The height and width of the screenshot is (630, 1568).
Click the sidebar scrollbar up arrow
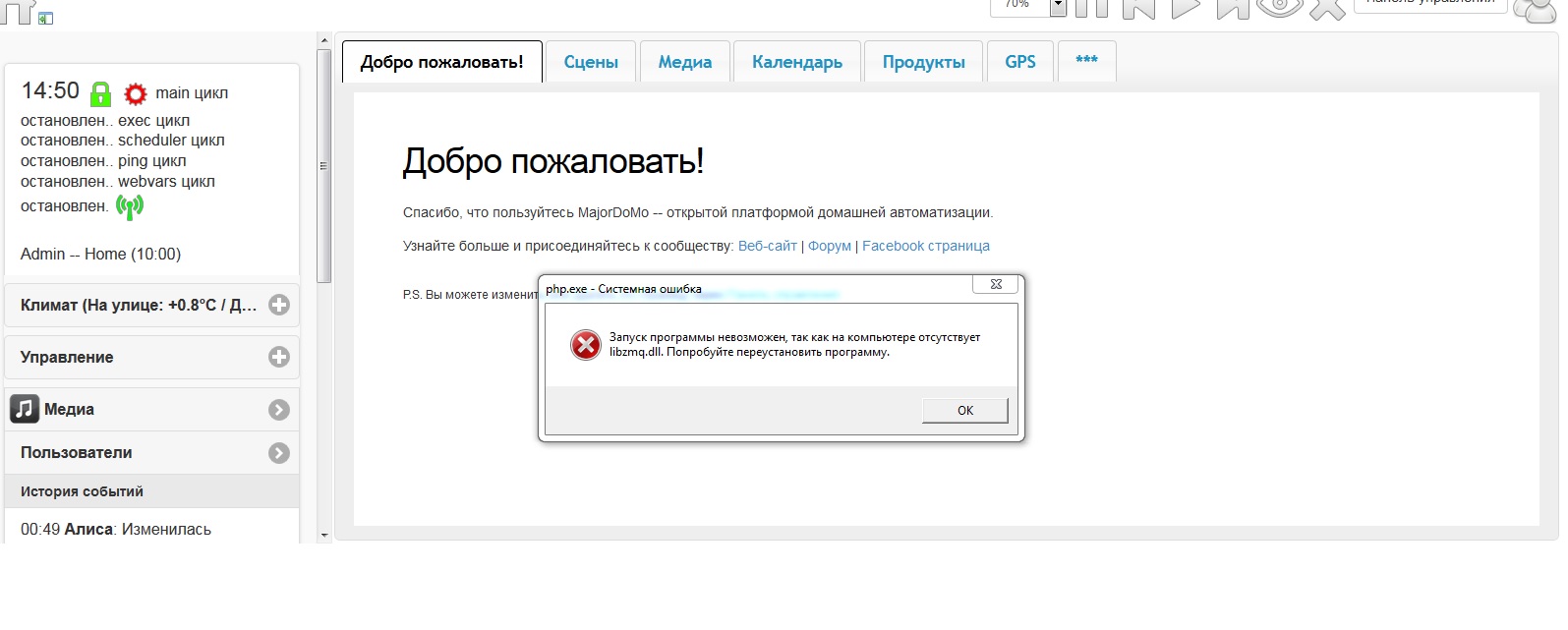click(324, 41)
